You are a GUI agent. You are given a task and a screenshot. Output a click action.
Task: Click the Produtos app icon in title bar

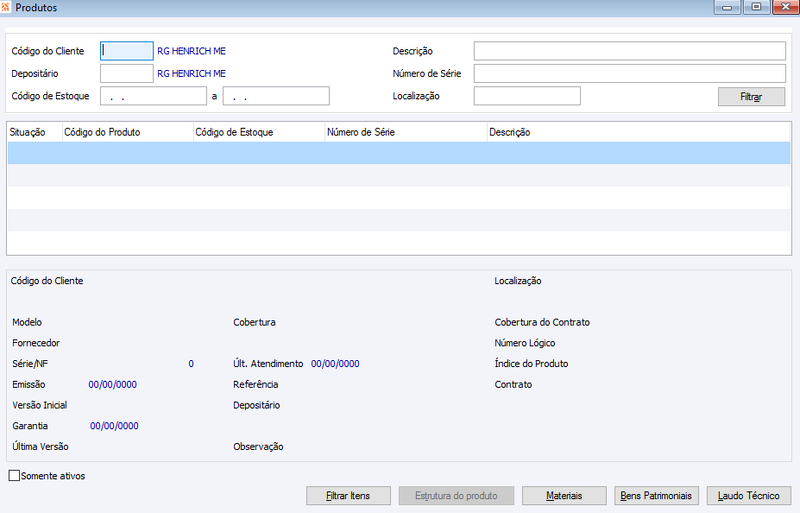[5, 8]
